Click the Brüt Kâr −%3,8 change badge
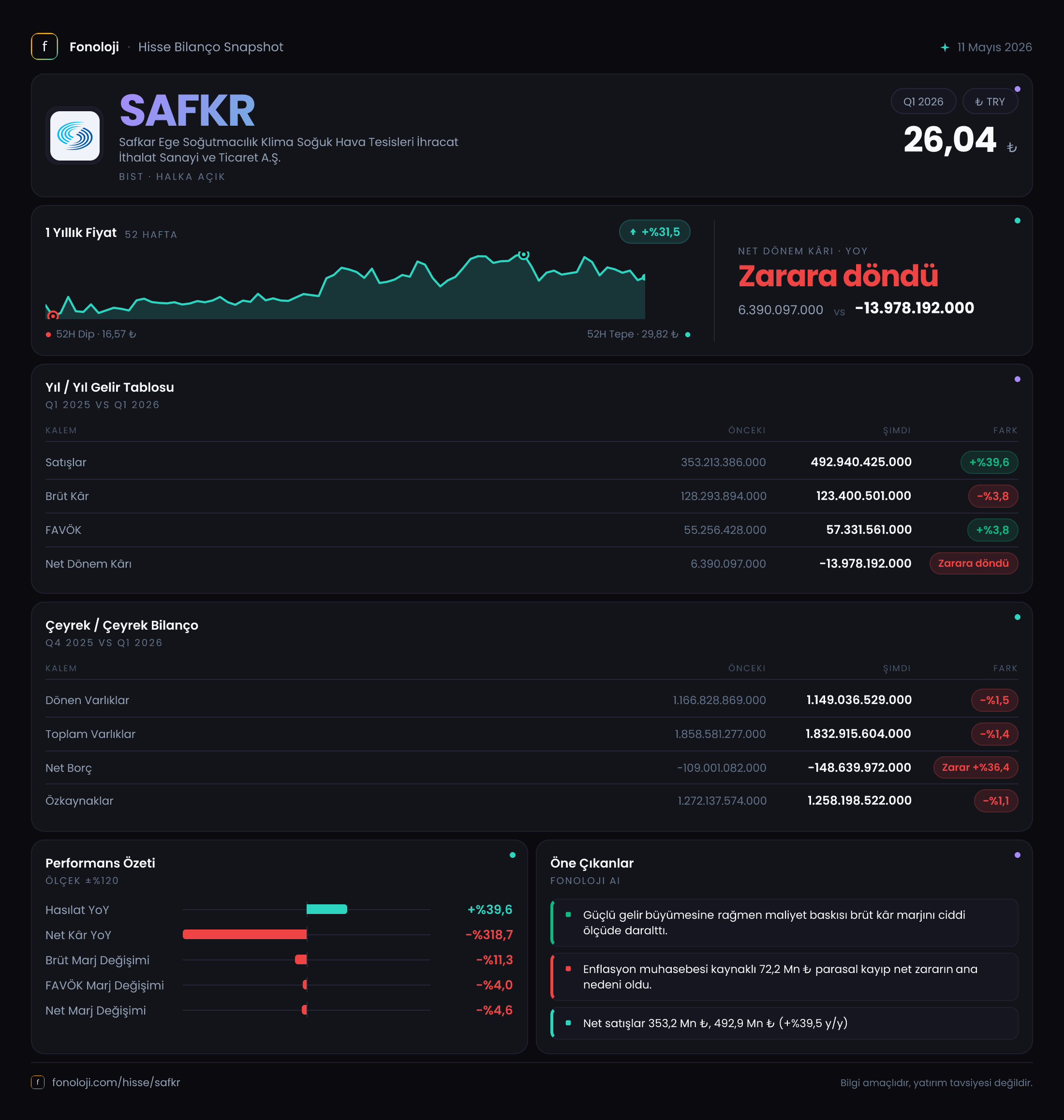The height and width of the screenshot is (1120, 1064). tap(992, 496)
